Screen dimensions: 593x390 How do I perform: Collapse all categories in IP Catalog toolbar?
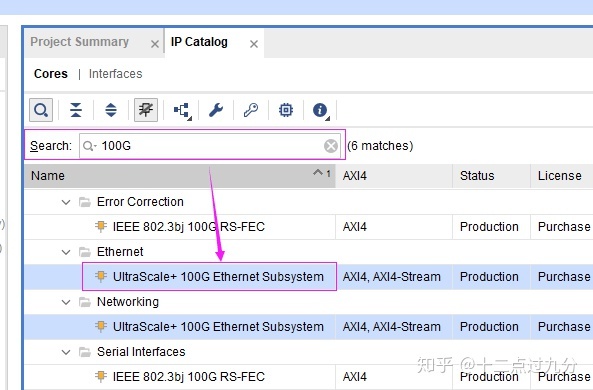pyautogui.click(x=76, y=110)
